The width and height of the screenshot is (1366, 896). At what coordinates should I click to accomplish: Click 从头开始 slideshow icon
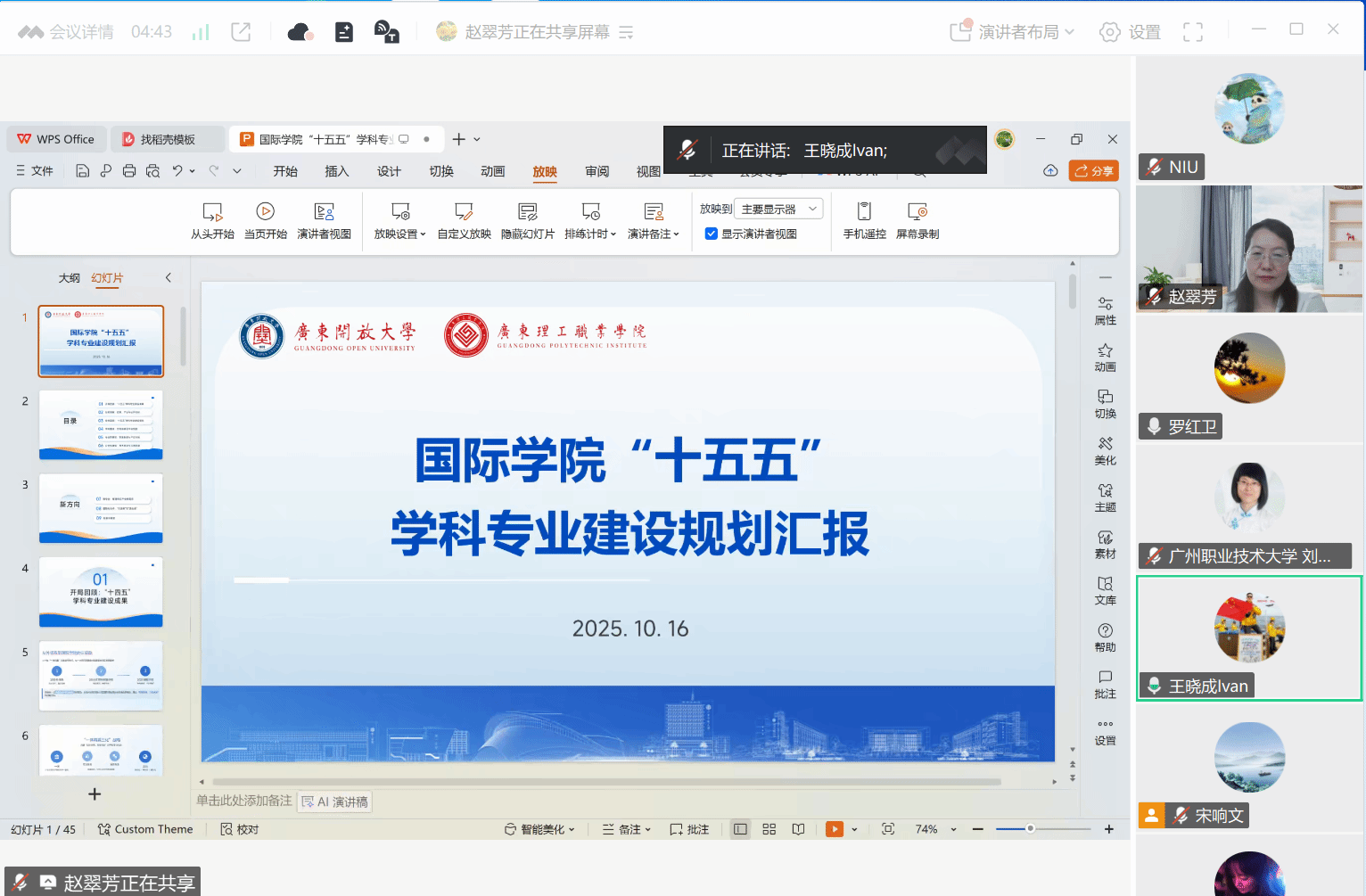tap(212, 212)
